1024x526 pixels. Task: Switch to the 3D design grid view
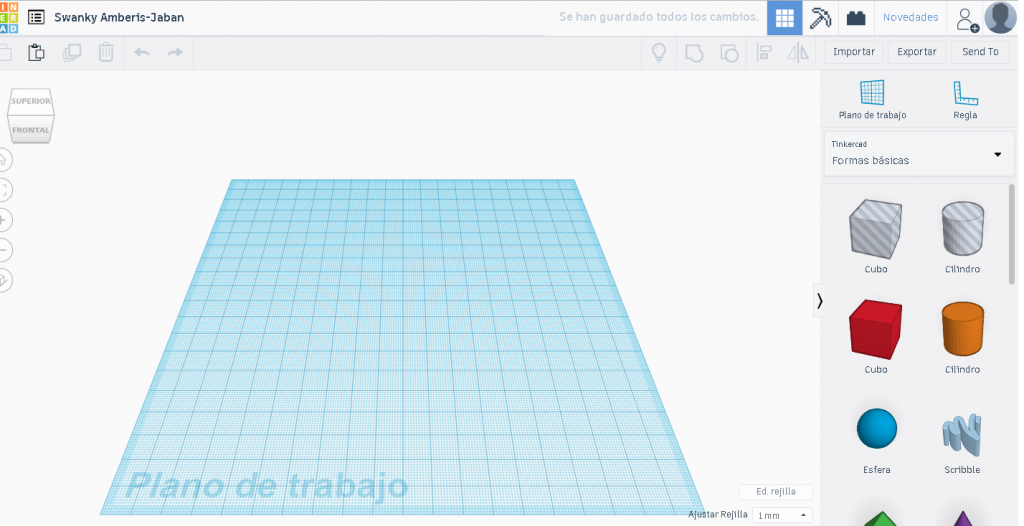tap(784, 18)
